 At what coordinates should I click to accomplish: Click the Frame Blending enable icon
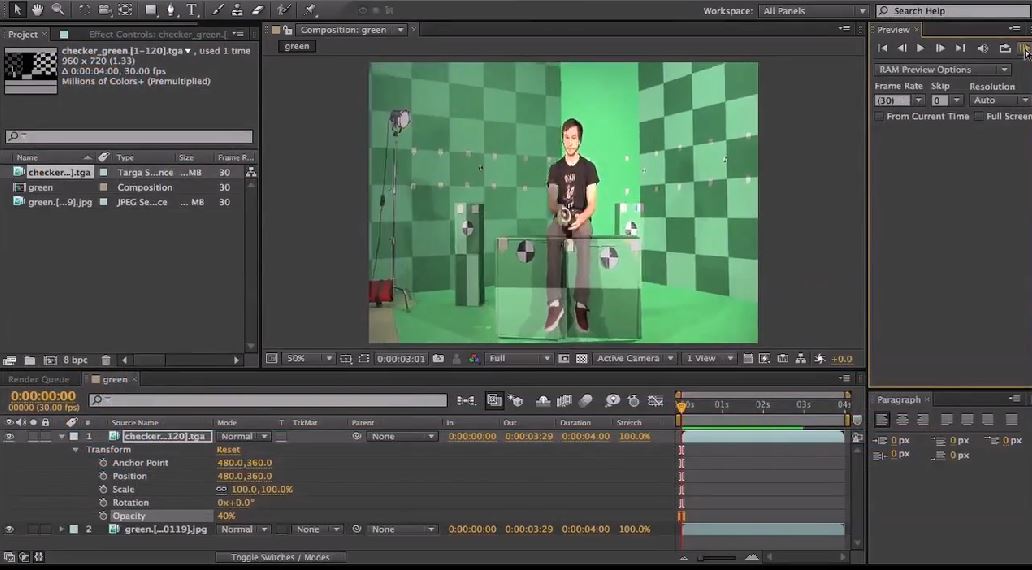[564, 400]
